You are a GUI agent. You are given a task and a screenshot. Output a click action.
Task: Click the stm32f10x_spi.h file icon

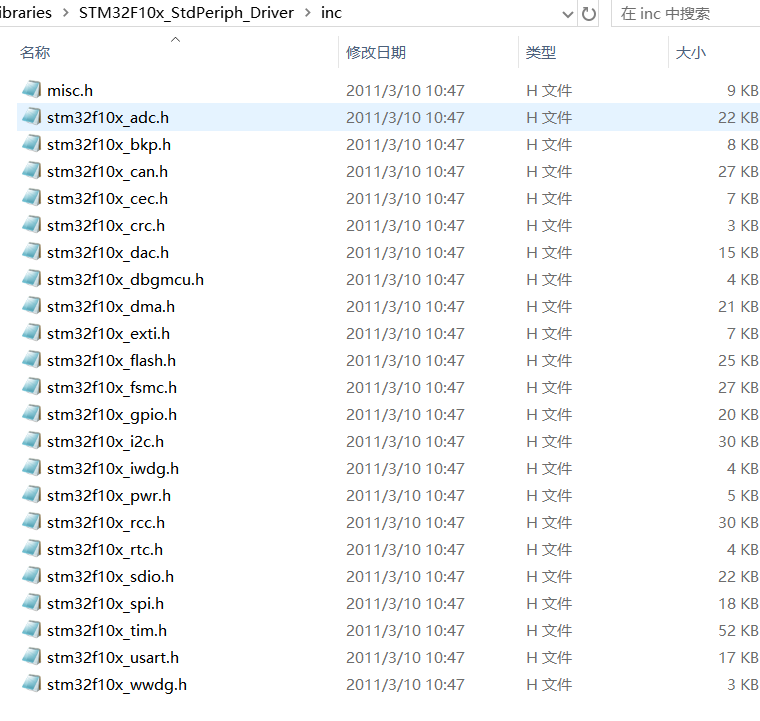pyautogui.click(x=32, y=603)
